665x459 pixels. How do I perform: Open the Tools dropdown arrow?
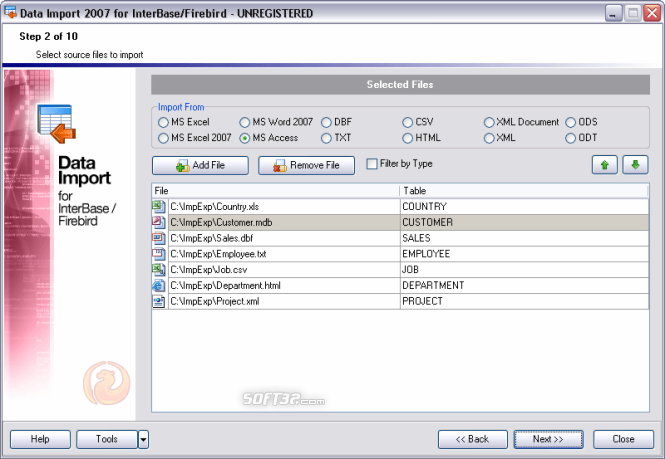tap(143, 439)
